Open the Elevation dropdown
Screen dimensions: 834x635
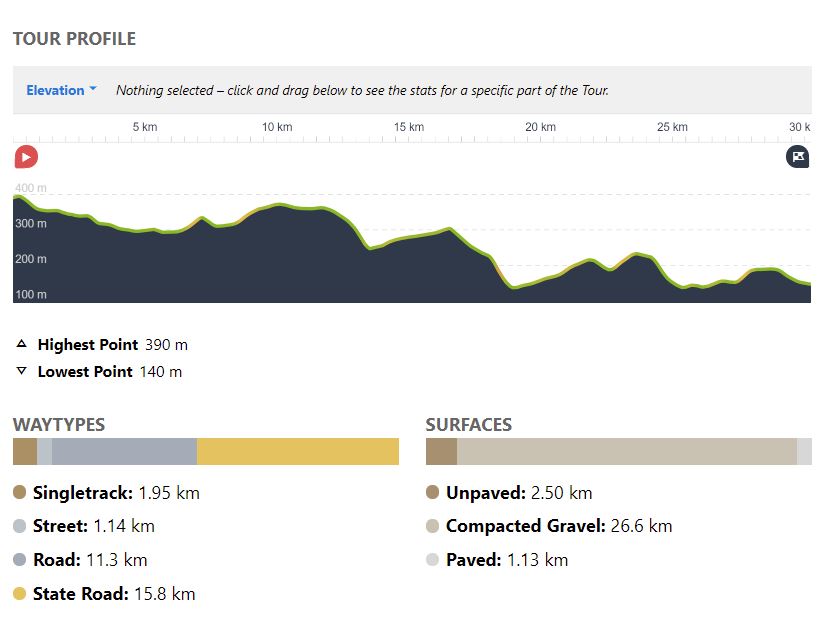point(62,90)
